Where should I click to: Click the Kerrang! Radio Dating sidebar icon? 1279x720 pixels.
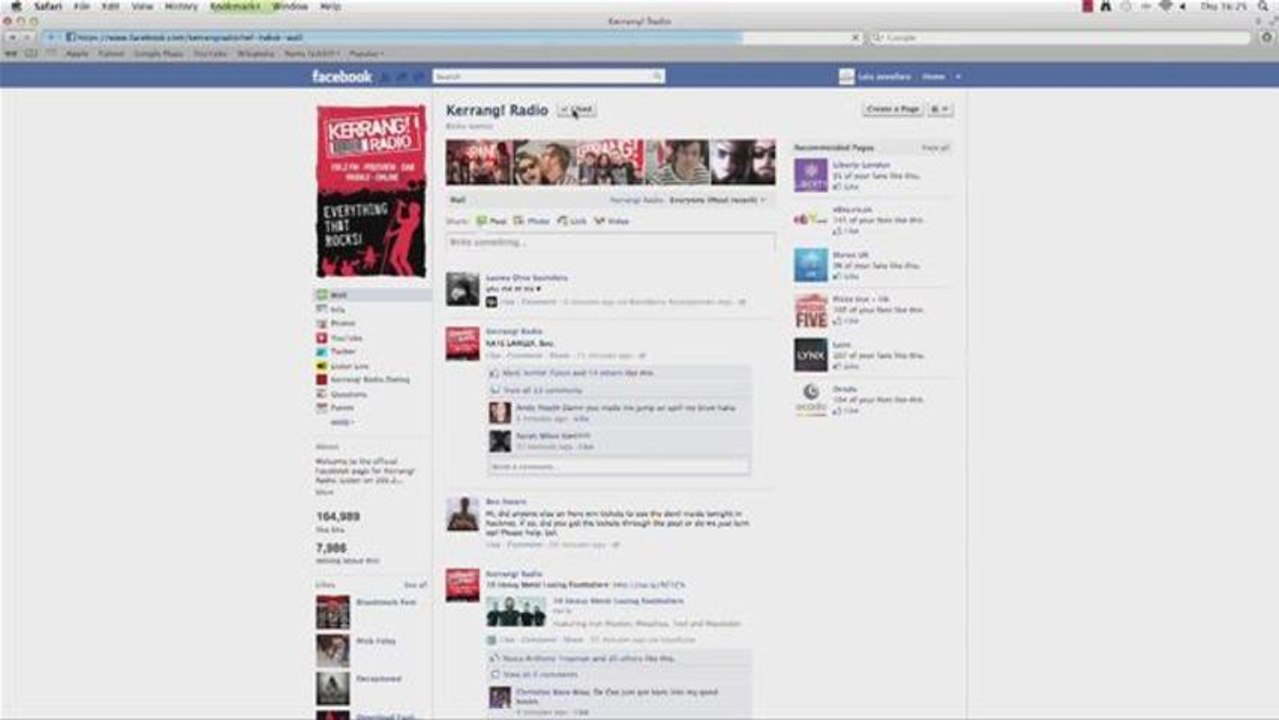pos(321,380)
